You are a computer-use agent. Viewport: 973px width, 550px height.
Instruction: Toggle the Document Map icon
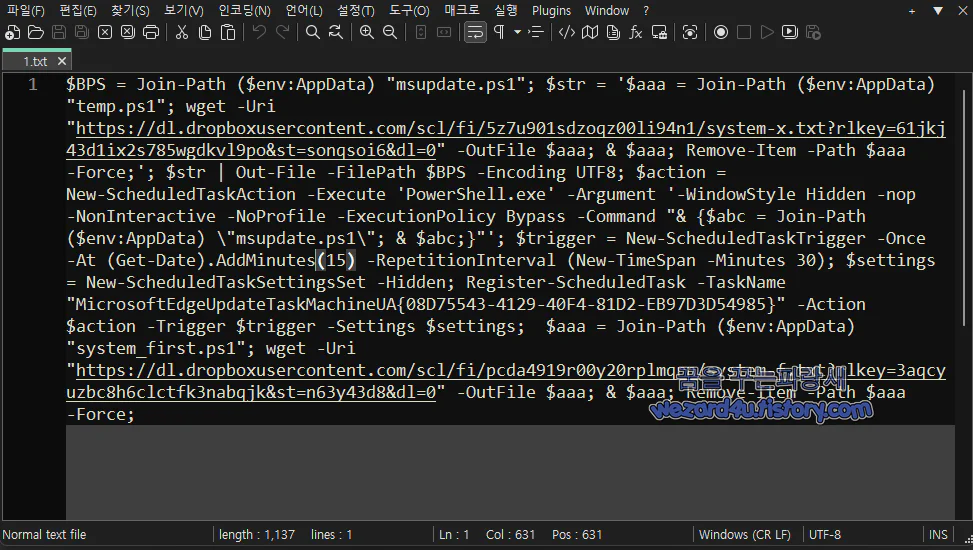pyautogui.click(x=590, y=32)
